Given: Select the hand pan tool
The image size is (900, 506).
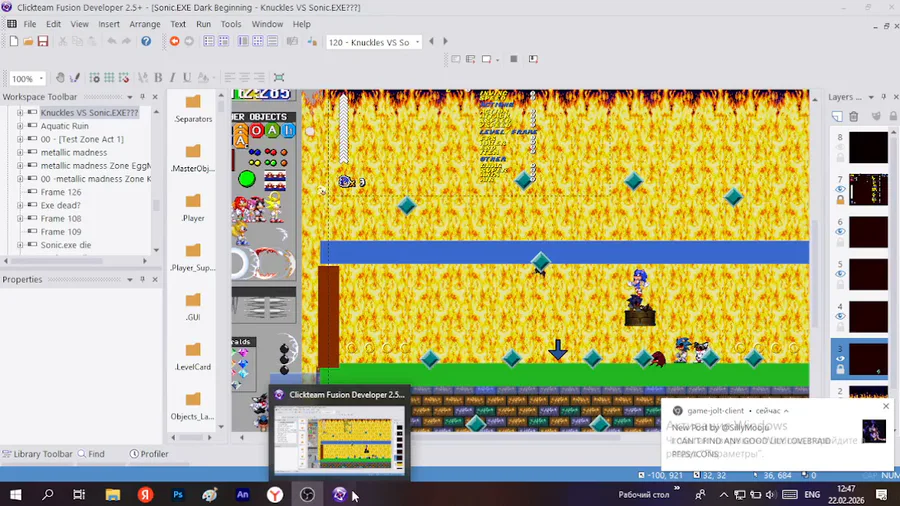Looking at the screenshot, I should tap(60, 77).
